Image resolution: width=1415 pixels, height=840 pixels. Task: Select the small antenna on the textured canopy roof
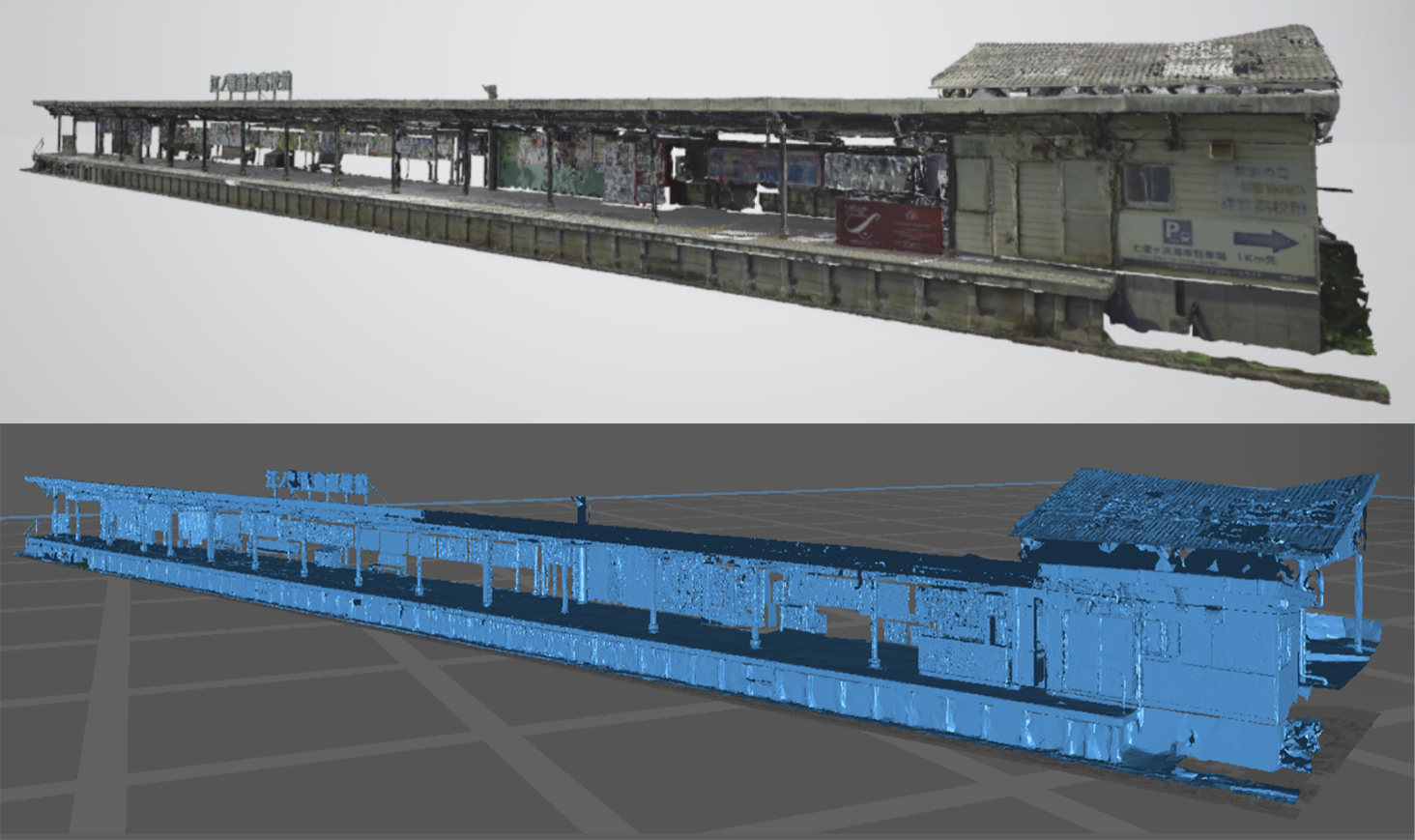(490, 90)
